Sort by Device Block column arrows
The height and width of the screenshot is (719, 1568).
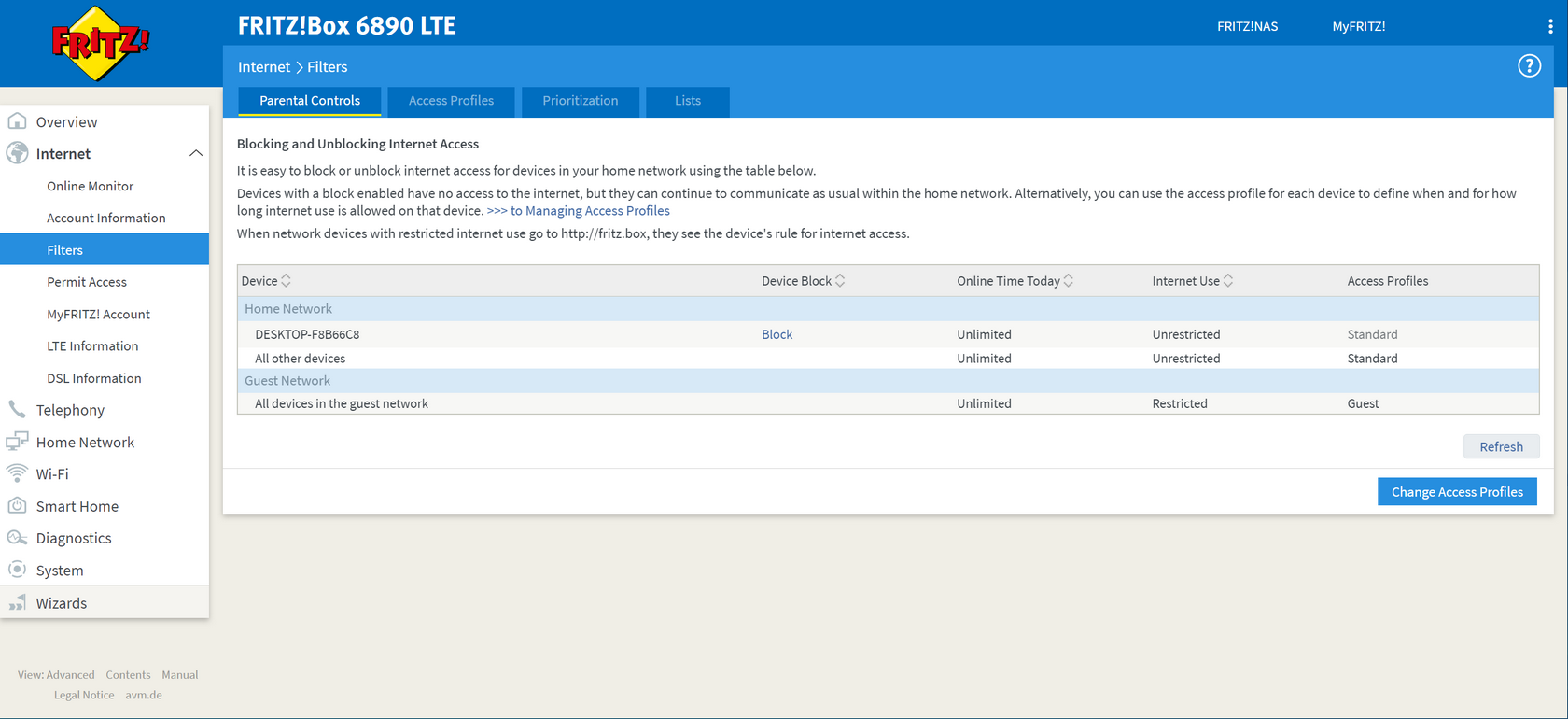coord(840,281)
